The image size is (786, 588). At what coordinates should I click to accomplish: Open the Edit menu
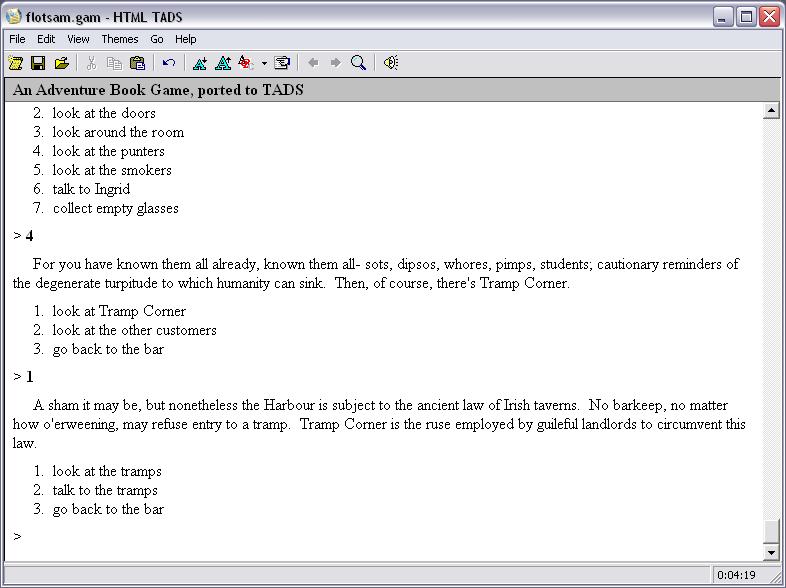point(46,39)
